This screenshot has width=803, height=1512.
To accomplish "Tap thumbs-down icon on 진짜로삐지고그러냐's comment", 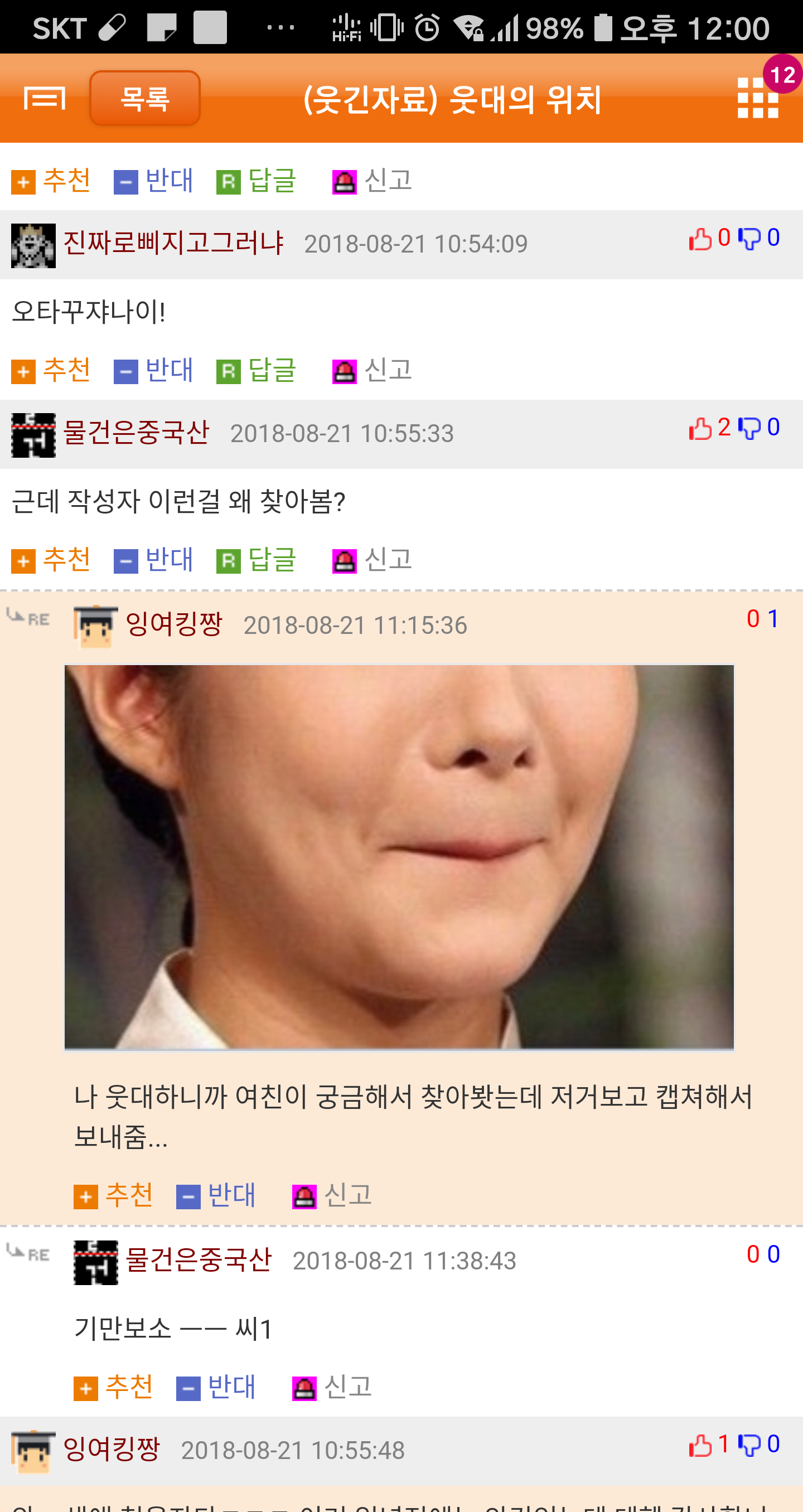I will 749,238.
